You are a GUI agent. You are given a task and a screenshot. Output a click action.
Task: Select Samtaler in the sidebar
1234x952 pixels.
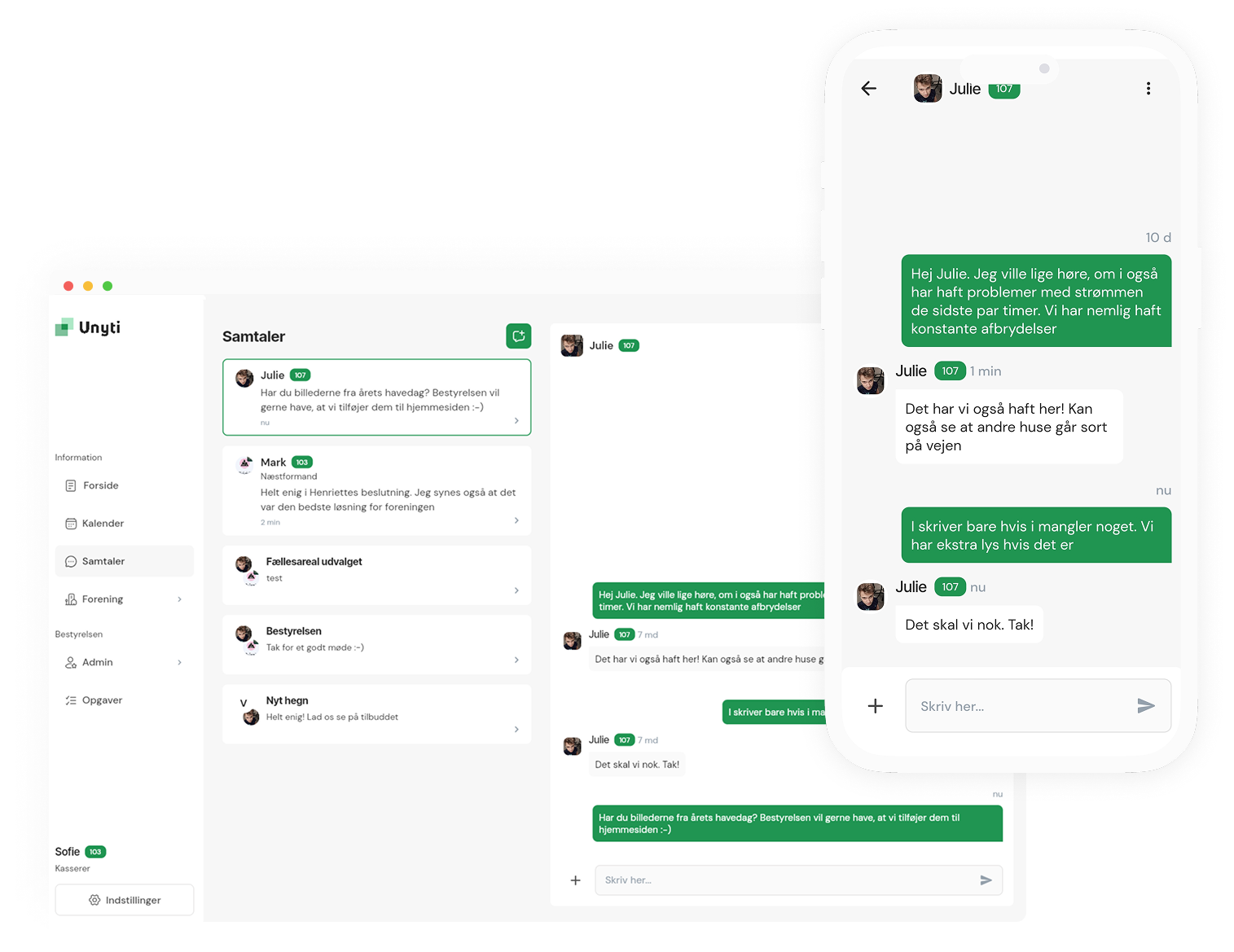click(125, 561)
